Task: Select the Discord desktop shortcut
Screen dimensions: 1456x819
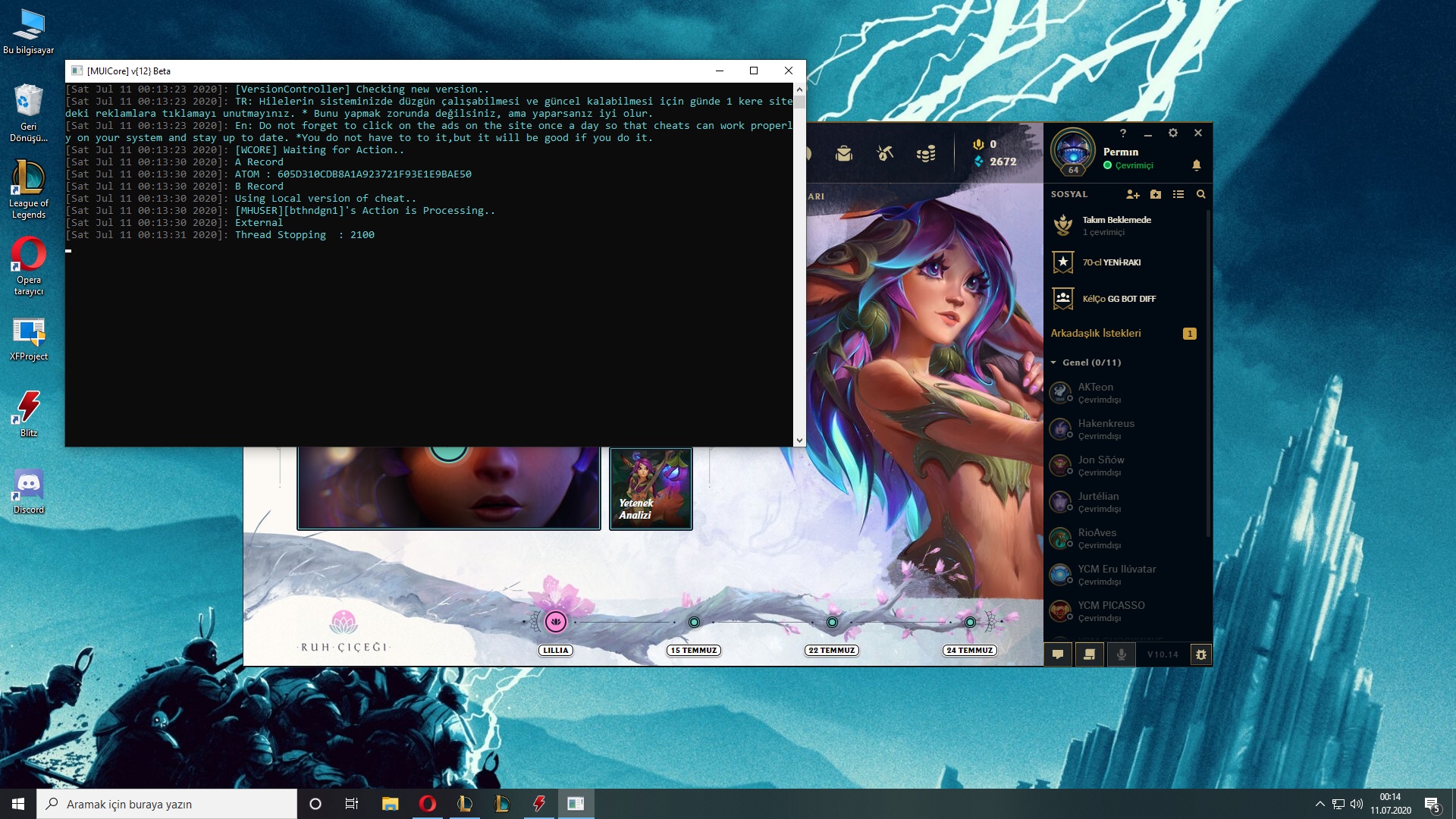Action: tap(29, 491)
